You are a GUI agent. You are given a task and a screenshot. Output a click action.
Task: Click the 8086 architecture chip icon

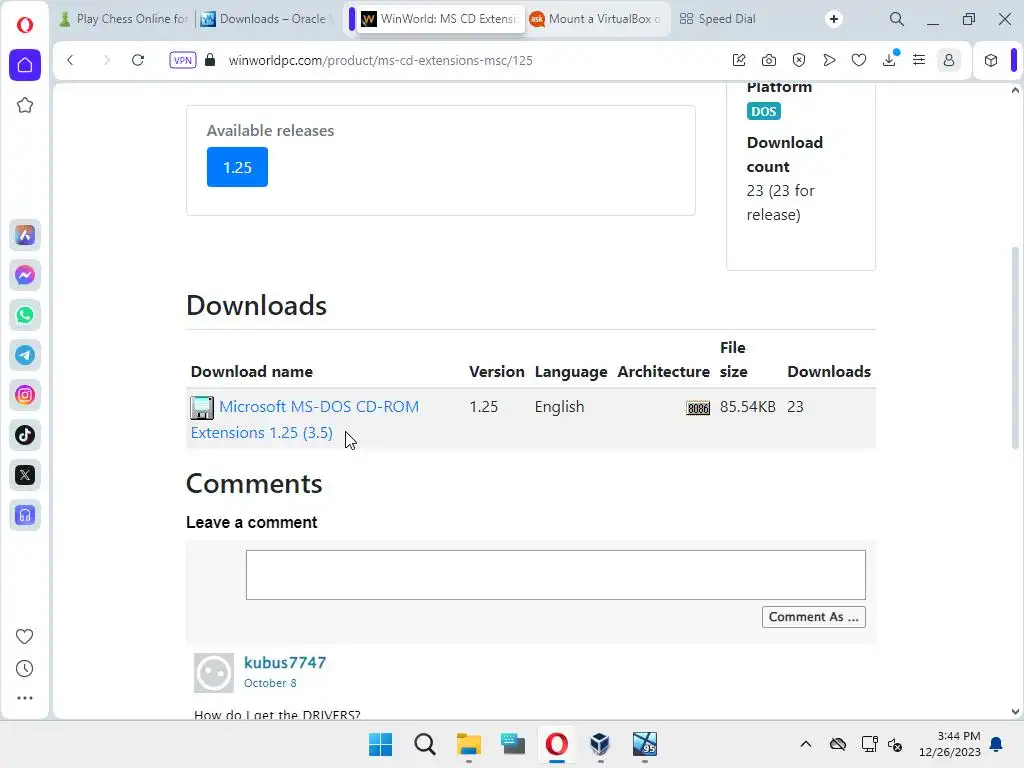pos(698,408)
